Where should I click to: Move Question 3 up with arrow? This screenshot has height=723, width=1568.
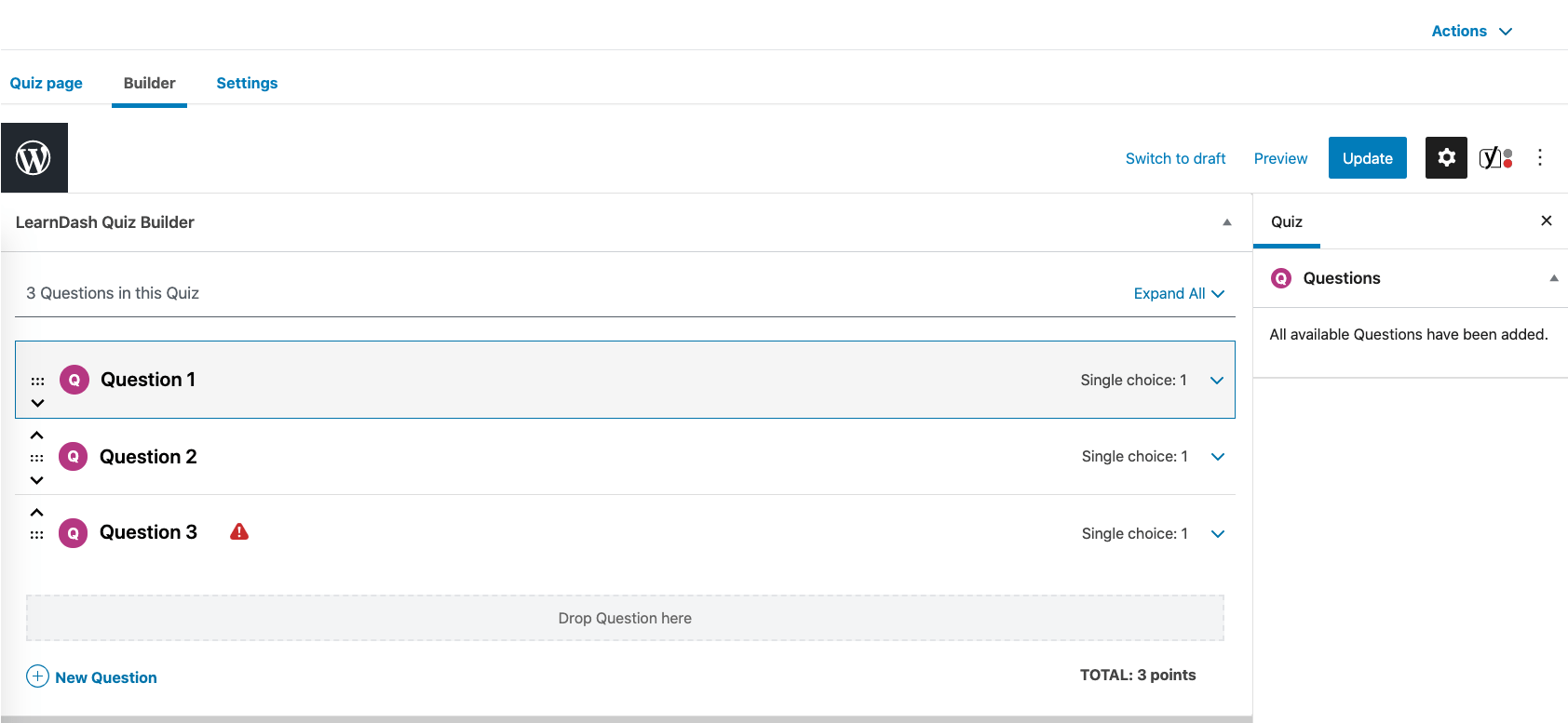click(37, 513)
